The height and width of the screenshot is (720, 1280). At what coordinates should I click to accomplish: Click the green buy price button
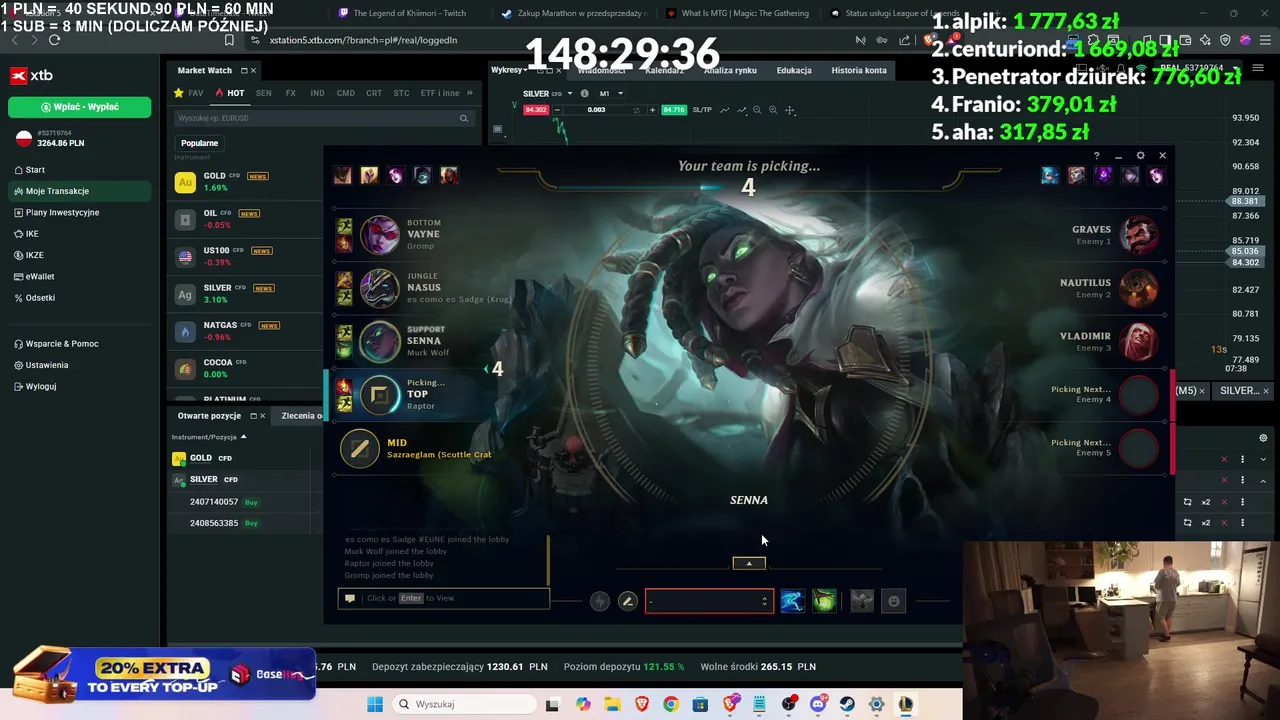674,109
